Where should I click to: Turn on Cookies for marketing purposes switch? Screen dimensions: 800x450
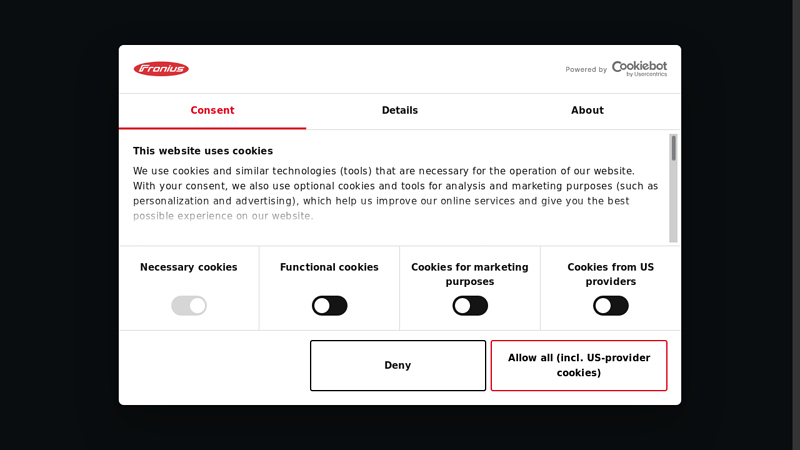[x=470, y=306]
